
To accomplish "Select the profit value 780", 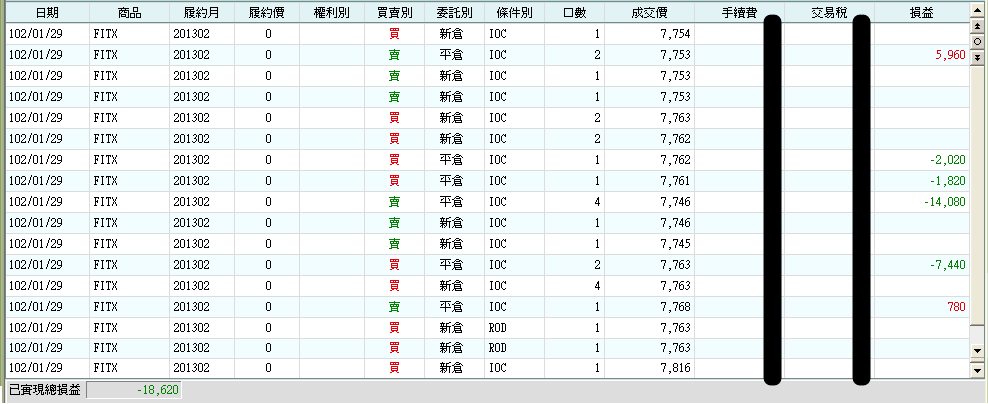I will tap(956, 307).
